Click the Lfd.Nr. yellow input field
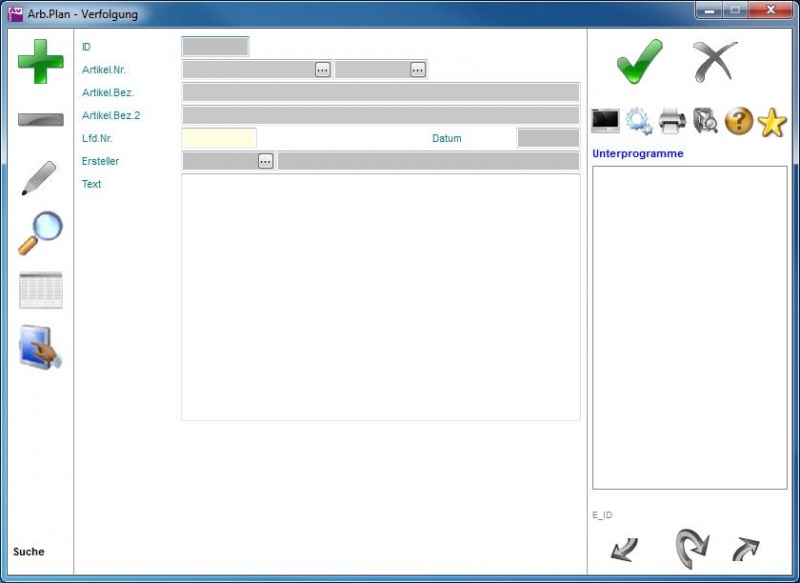Viewport: 800px width, 583px height. [x=219, y=138]
